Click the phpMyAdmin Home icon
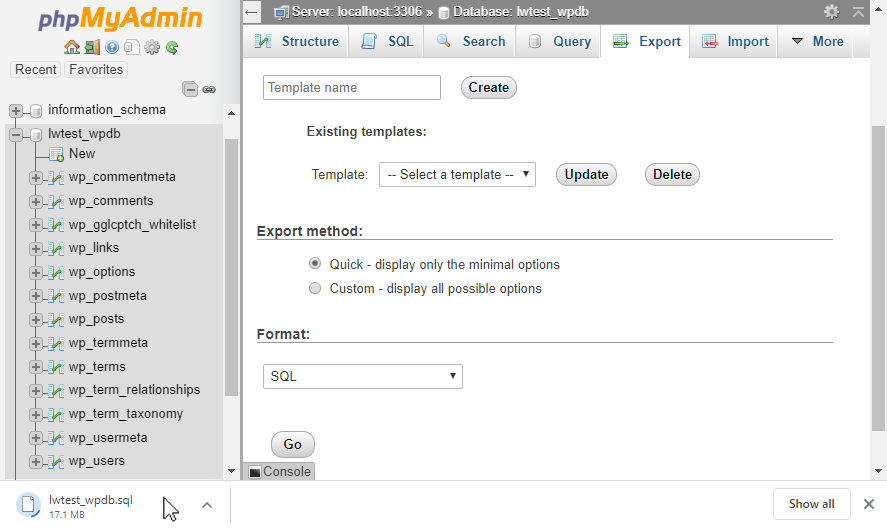887x529 pixels. pyautogui.click(x=71, y=47)
